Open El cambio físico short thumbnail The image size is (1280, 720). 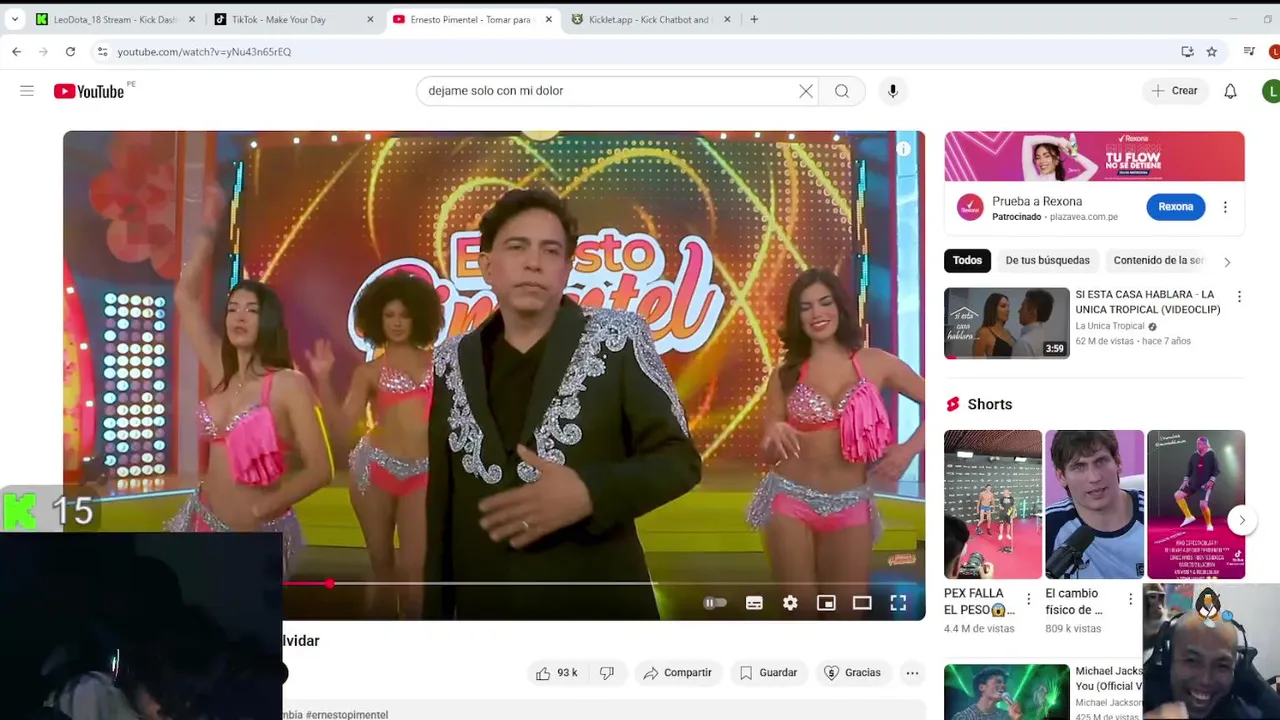pyautogui.click(x=1094, y=505)
